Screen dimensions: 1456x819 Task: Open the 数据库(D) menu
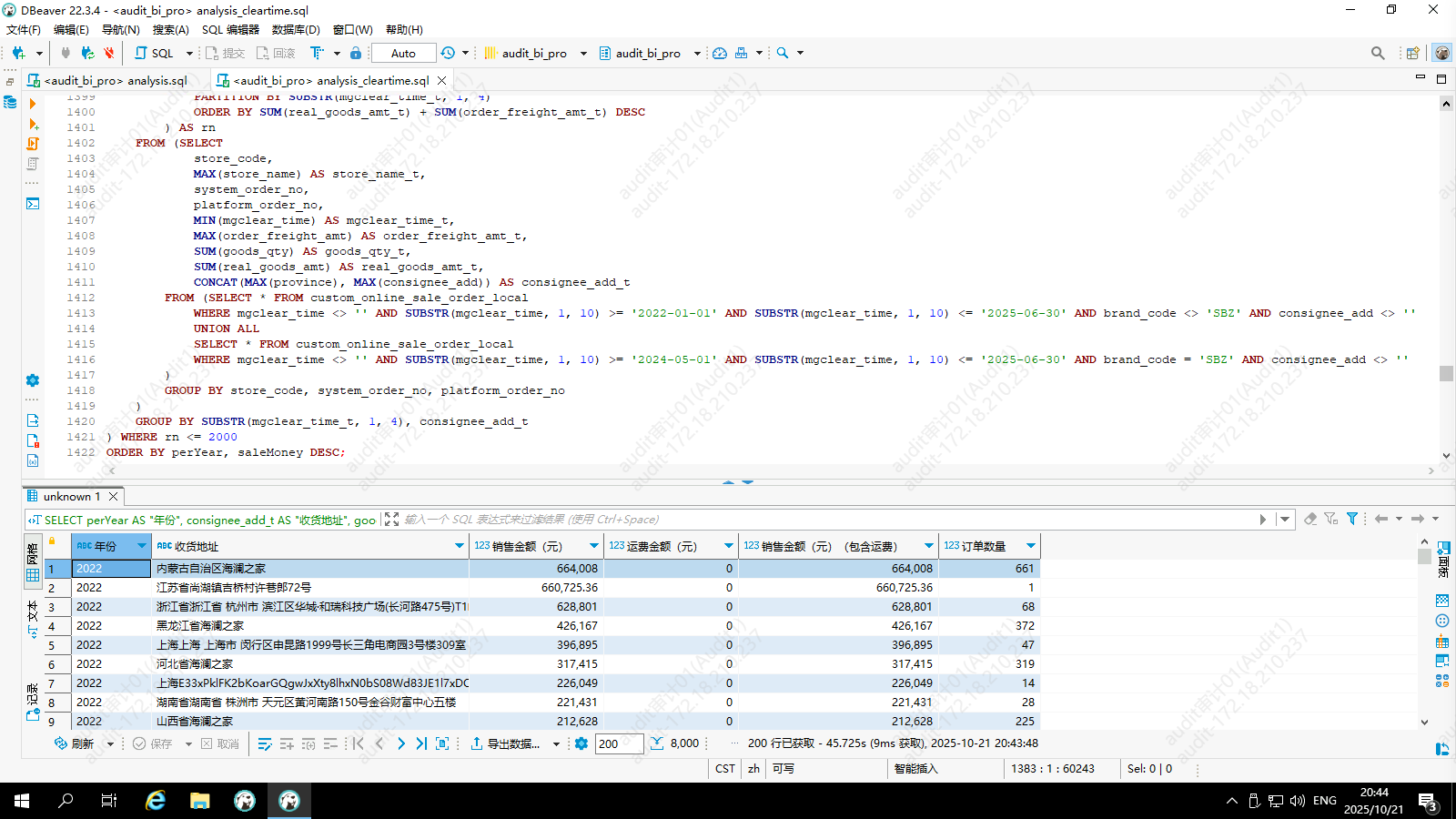pyautogui.click(x=296, y=29)
